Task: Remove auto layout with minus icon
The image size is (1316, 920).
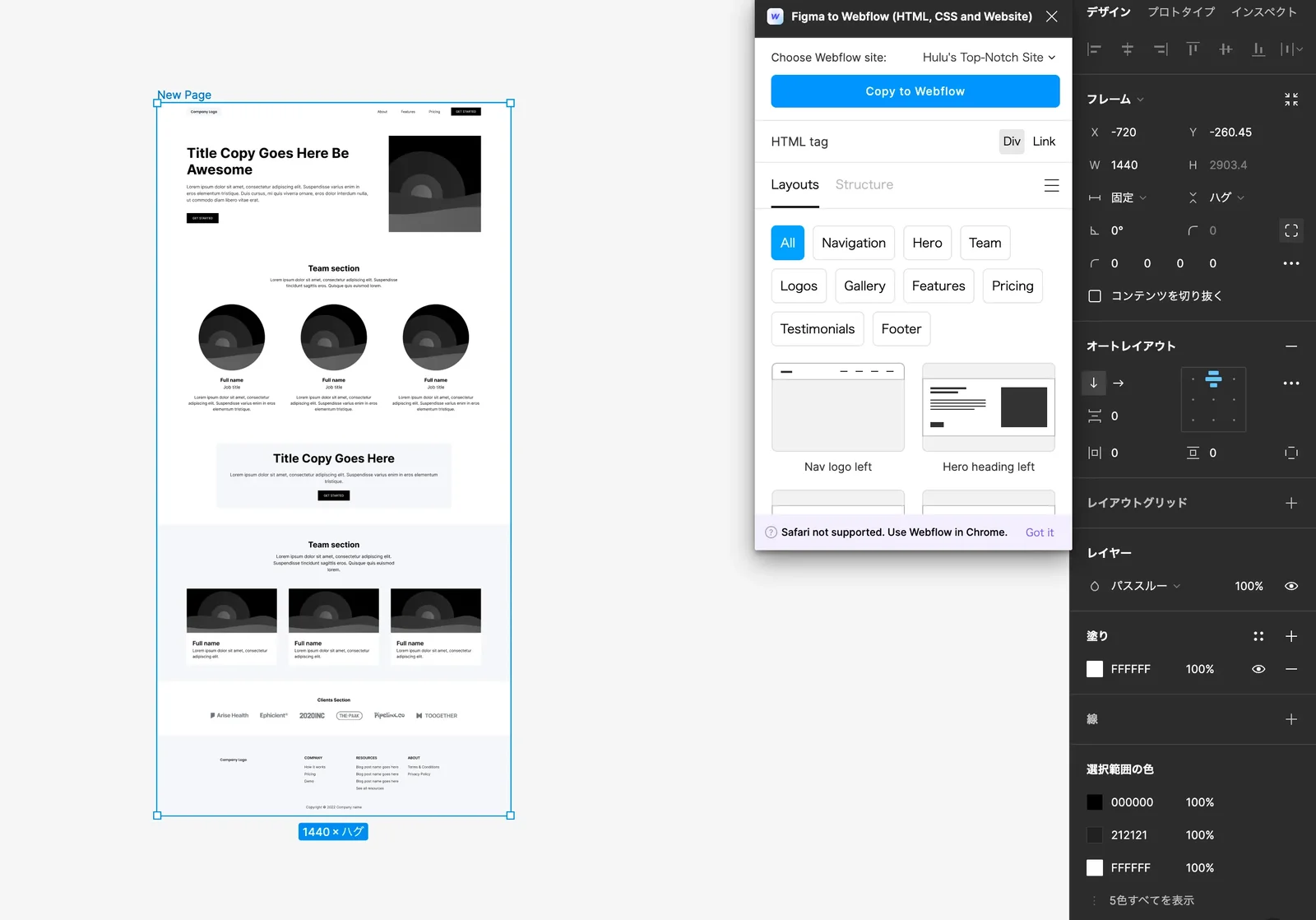Action: point(1291,346)
